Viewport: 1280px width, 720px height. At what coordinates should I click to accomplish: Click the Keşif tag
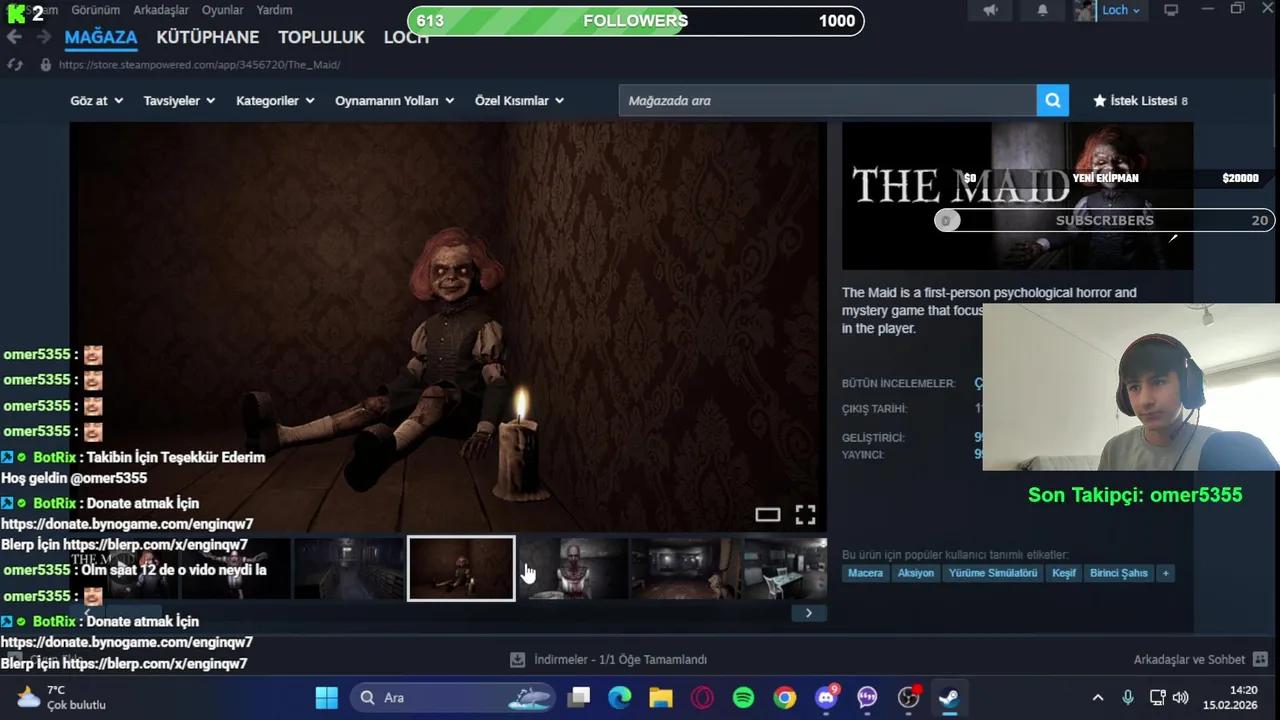click(x=1064, y=573)
